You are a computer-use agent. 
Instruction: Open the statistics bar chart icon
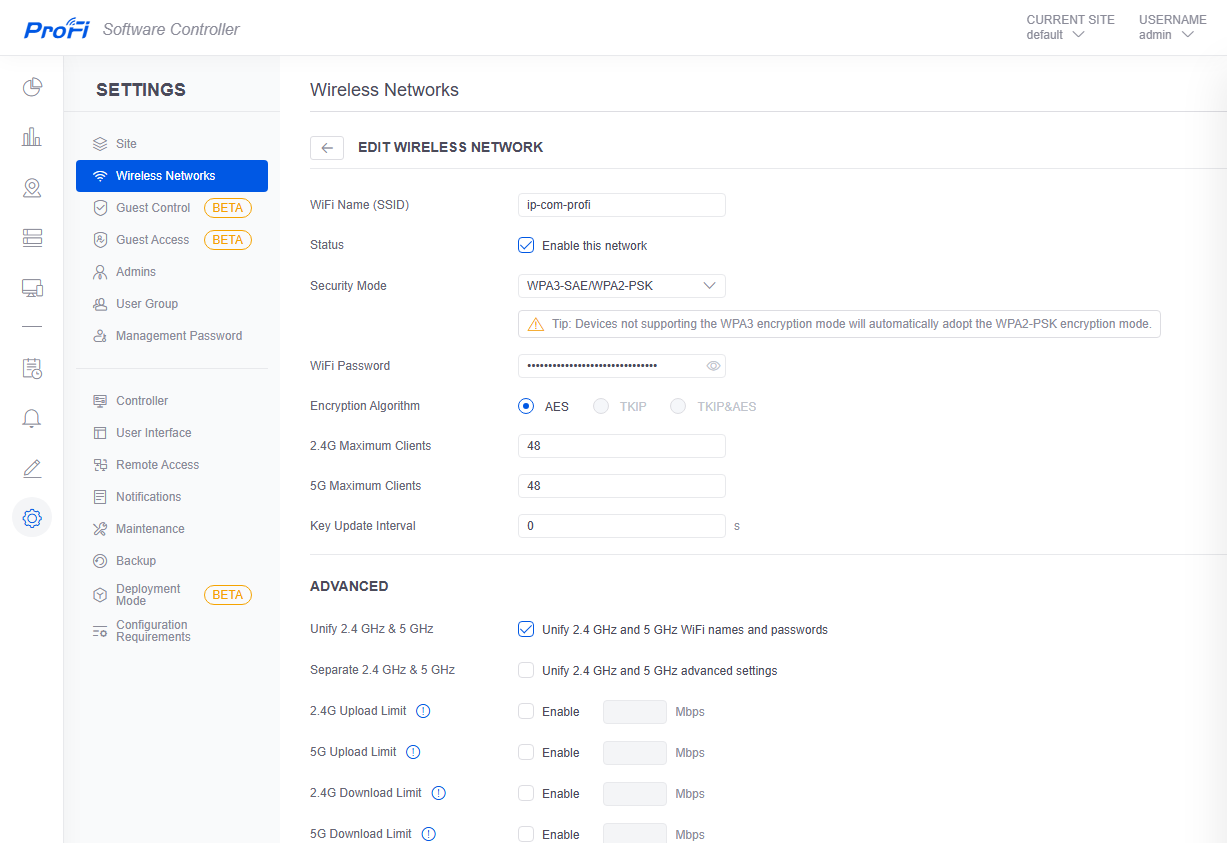32,137
